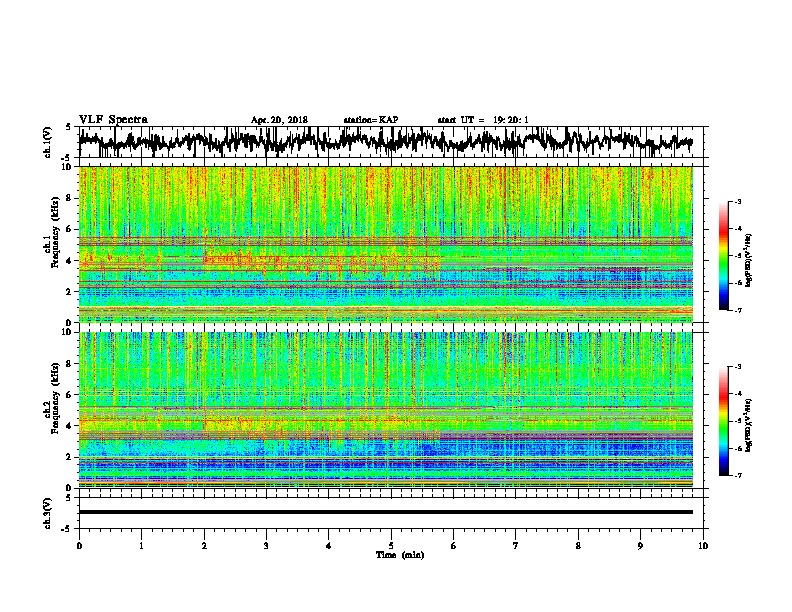Click the flat black ch.3 voltage trace

(x=386, y=512)
